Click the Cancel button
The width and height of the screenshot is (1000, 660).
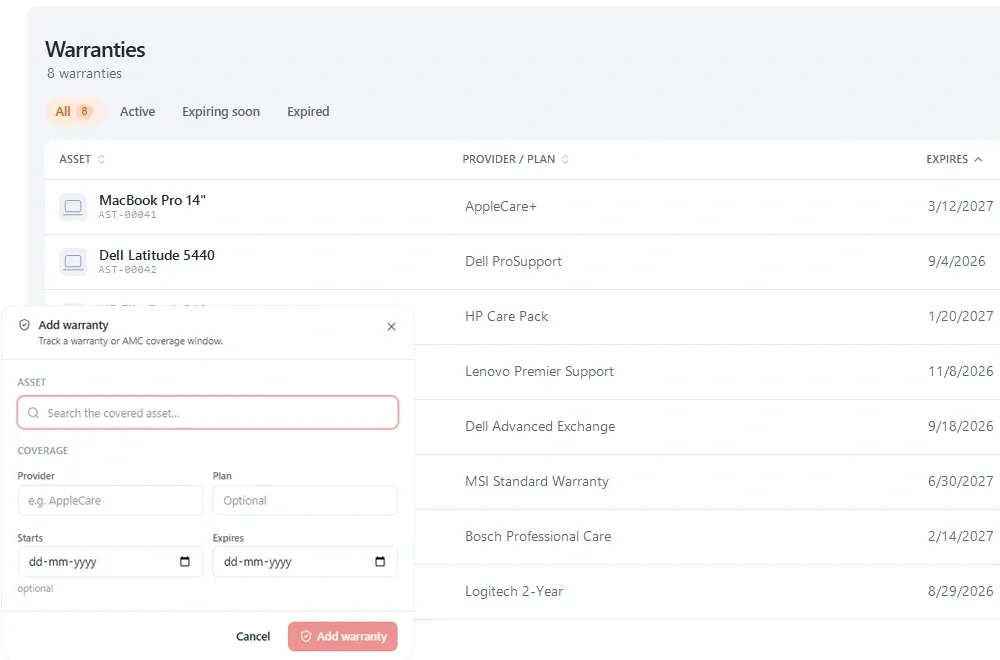pos(253,636)
